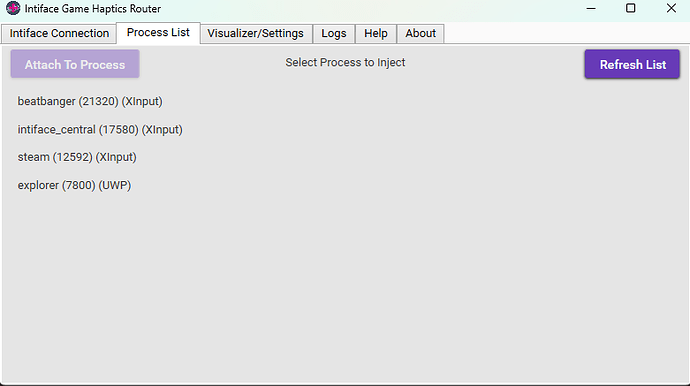690x386 pixels.
Task: Select explorer (7800) UWP process
Action: 74,185
